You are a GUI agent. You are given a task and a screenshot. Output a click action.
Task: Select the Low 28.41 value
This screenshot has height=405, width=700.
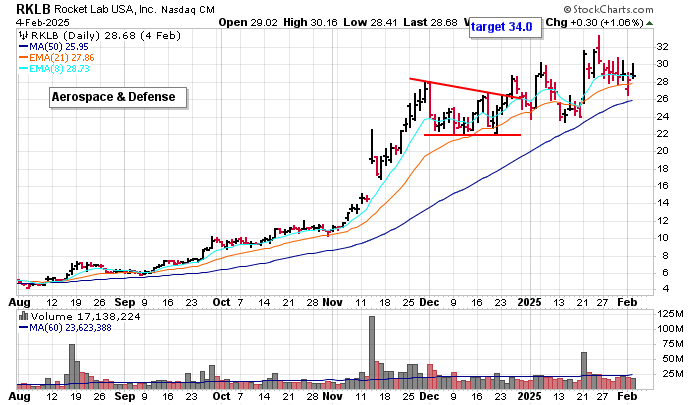point(370,22)
